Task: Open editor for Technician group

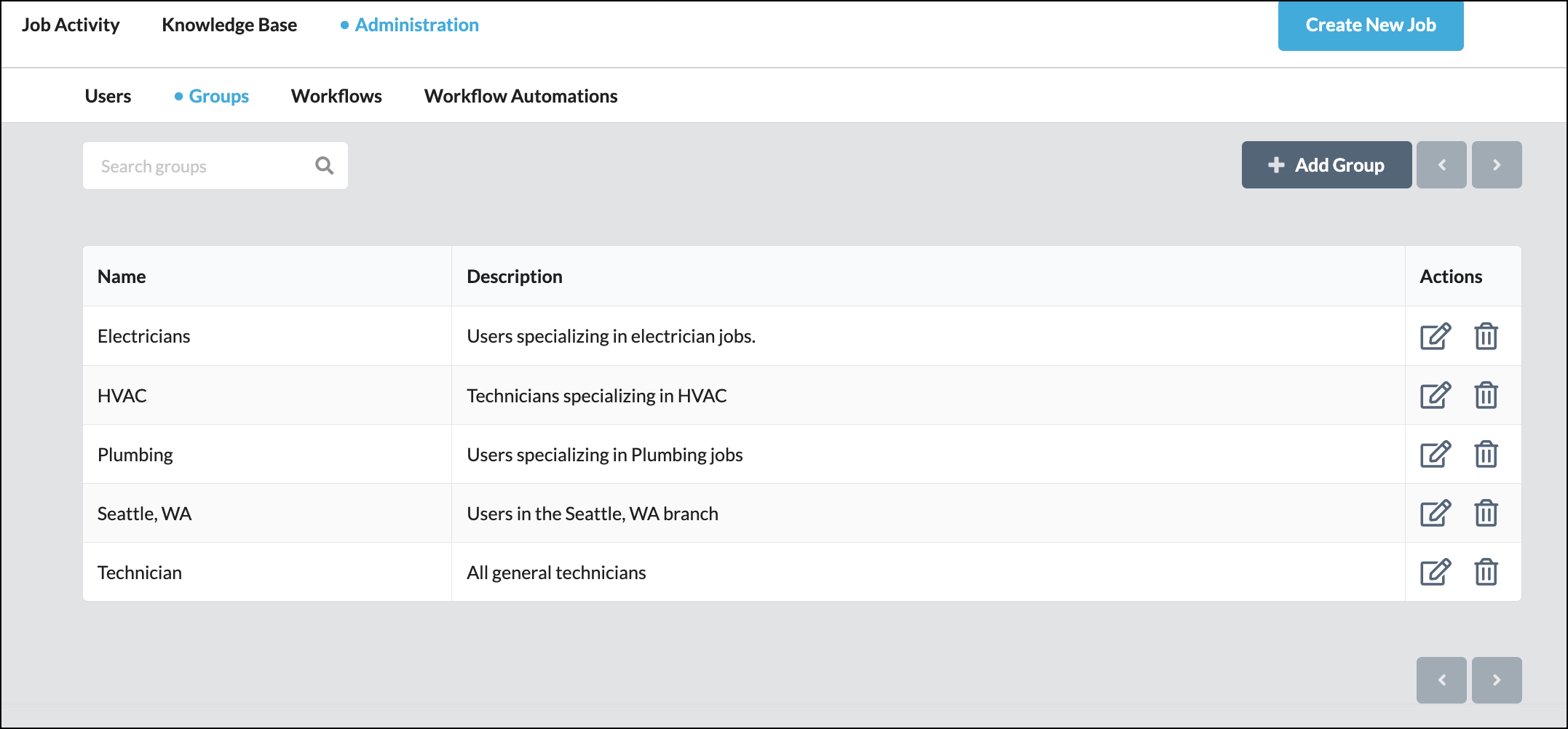Action: pyautogui.click(x=1435, y=573)
